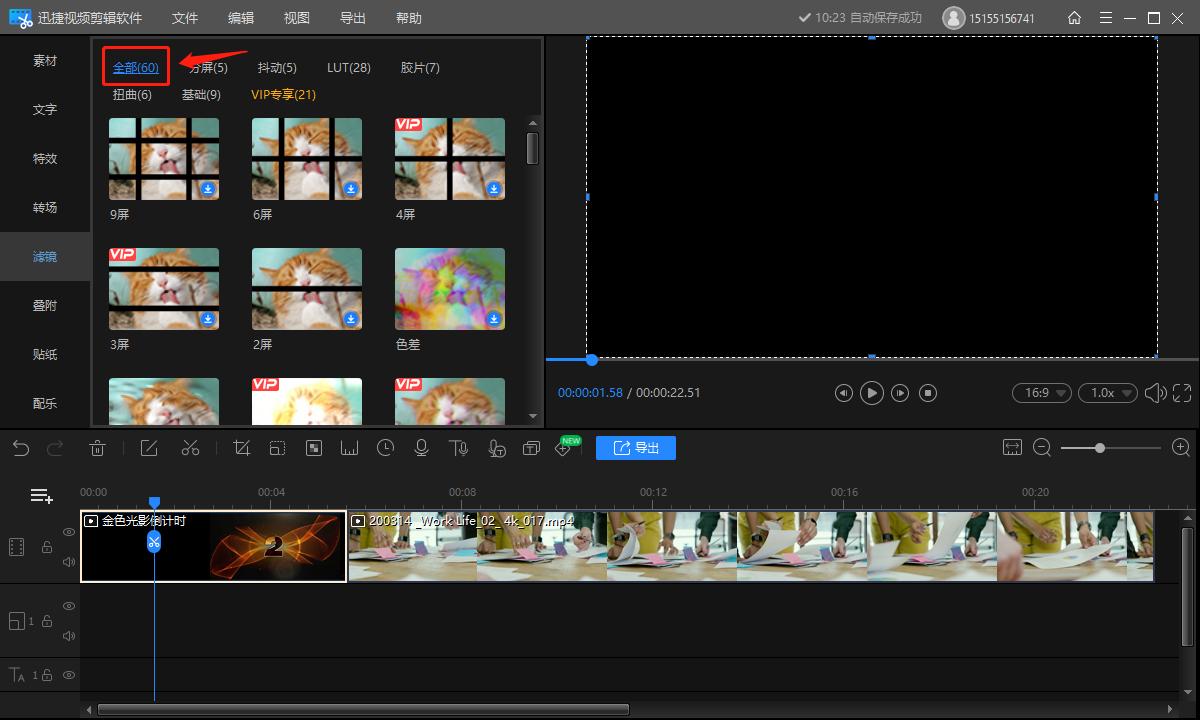
Task: Hide the main video track
Action: click(69, 532)
